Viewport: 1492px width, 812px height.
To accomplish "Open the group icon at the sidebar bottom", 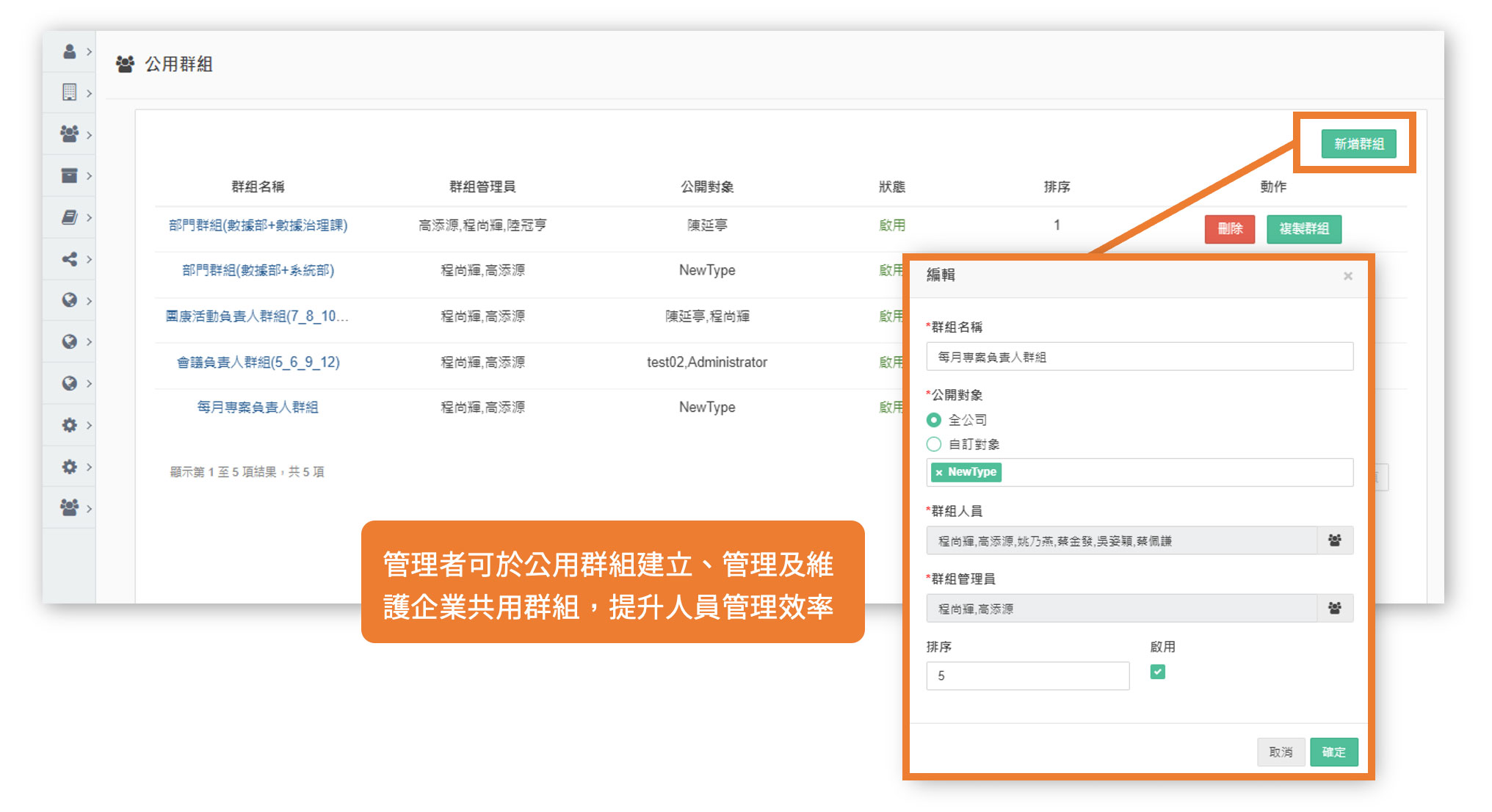I will point(69,507).
